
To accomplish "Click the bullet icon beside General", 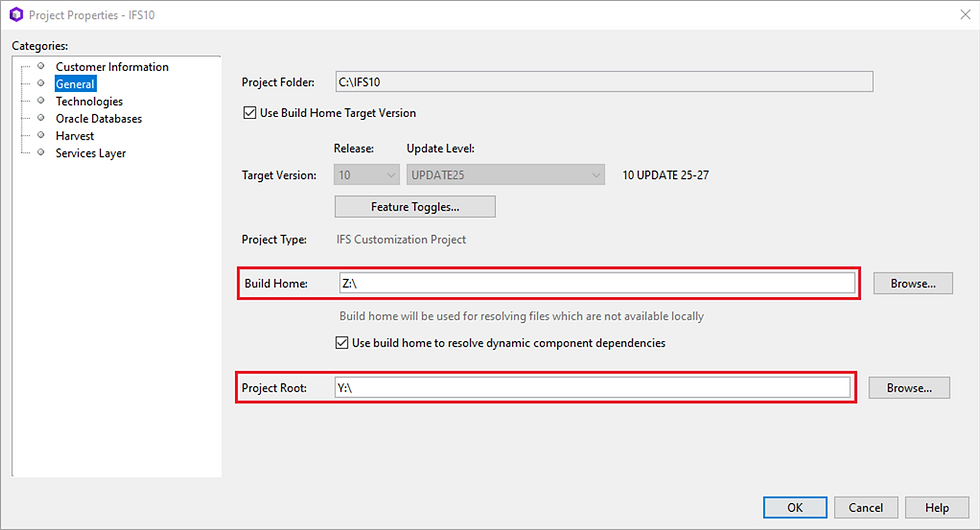I will pos(41,83).
